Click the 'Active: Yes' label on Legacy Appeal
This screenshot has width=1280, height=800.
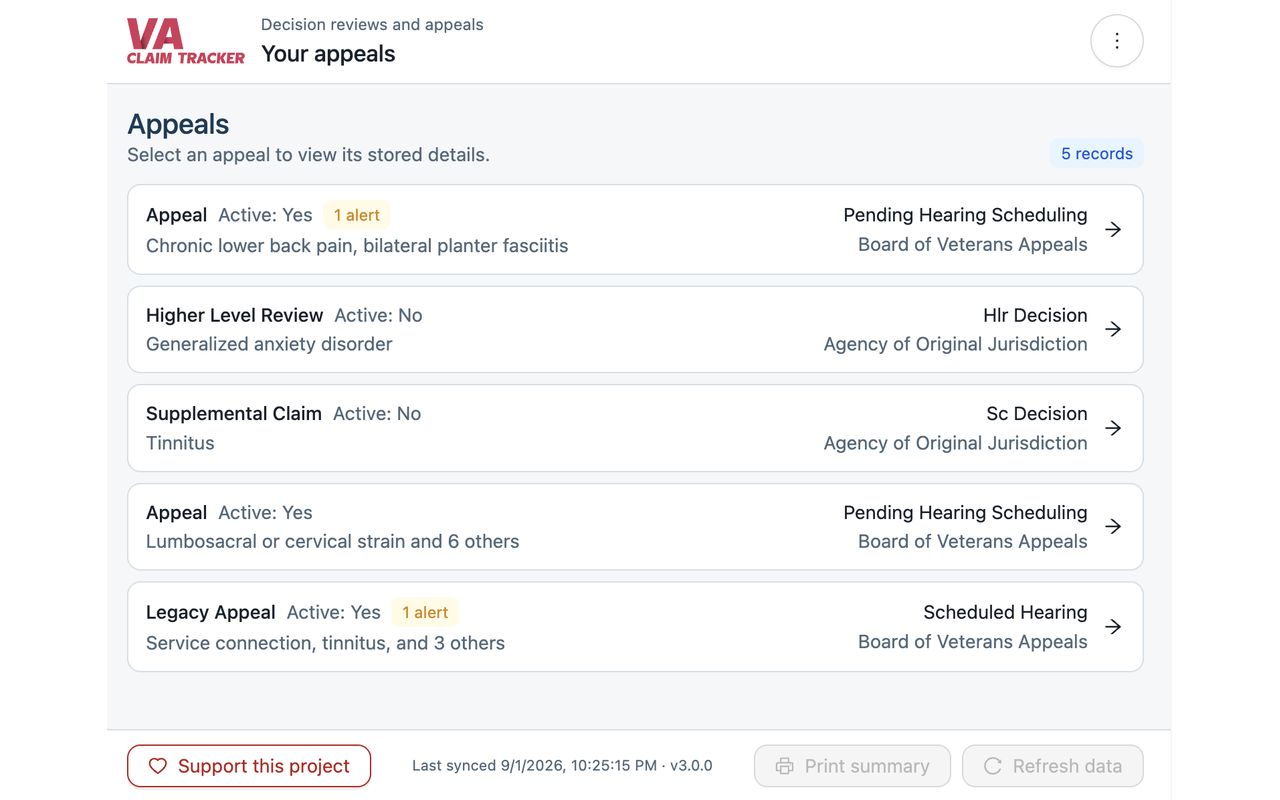[x=334, y=612]
